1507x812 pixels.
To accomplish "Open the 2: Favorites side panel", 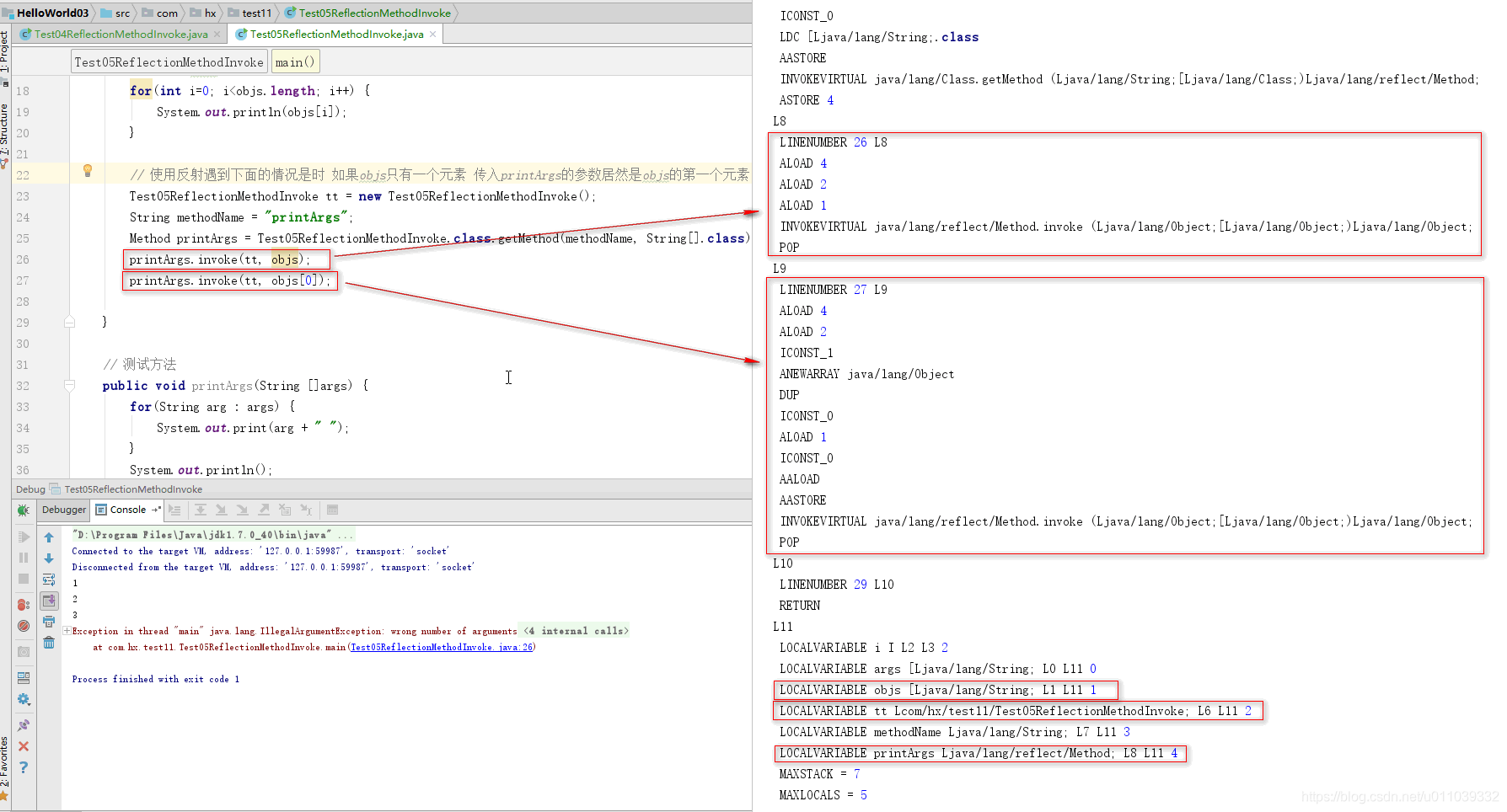I will pyautogui.click(x=5, y=768).
